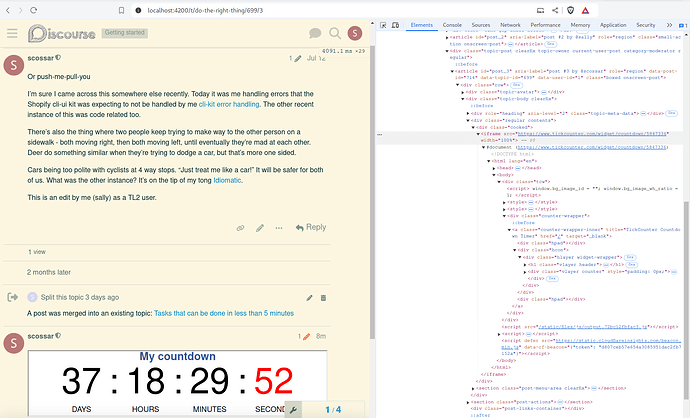Switch to the Memory tab
The image size is (690, 418).
[x=580, y=25]
